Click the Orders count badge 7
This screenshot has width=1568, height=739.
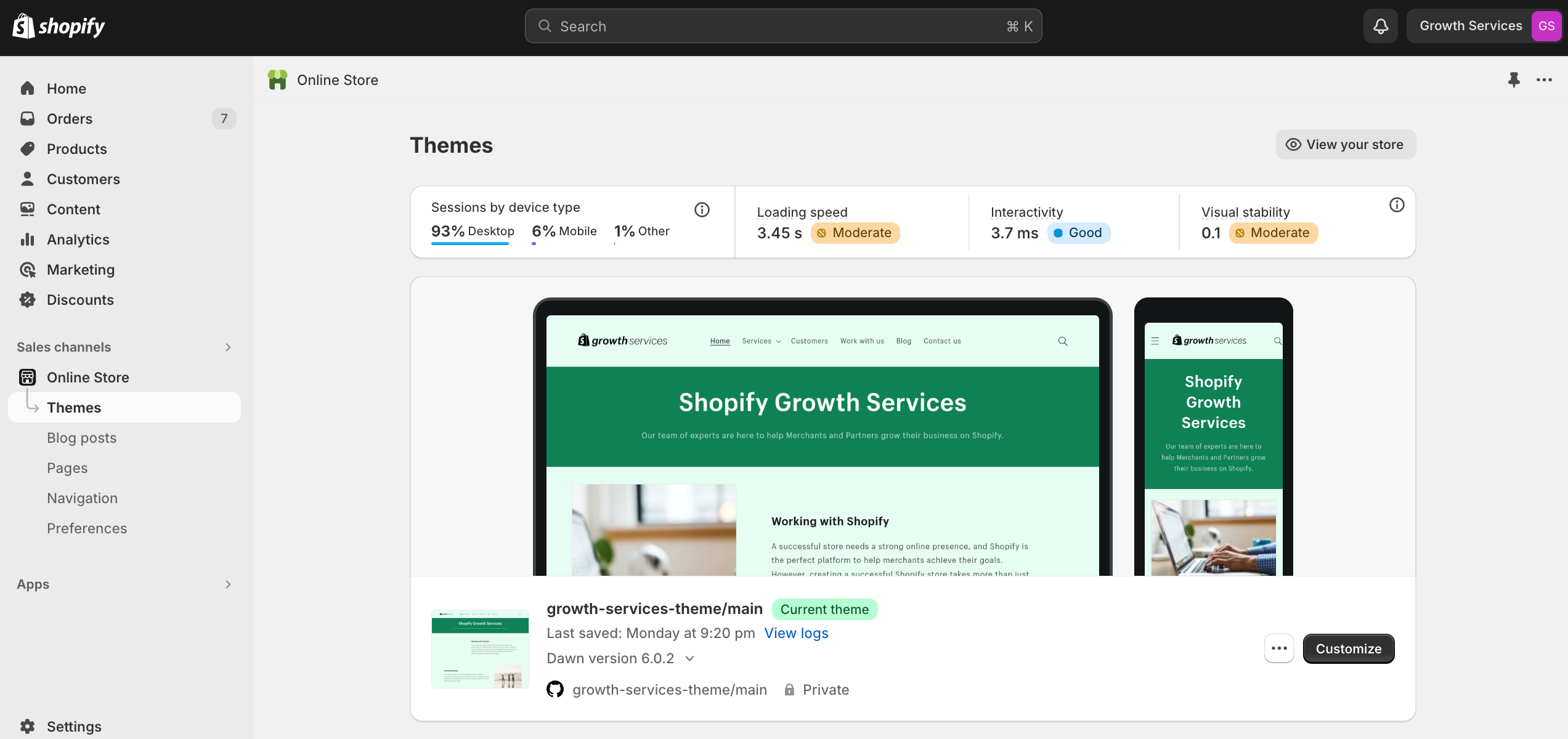tap(224, 118)
